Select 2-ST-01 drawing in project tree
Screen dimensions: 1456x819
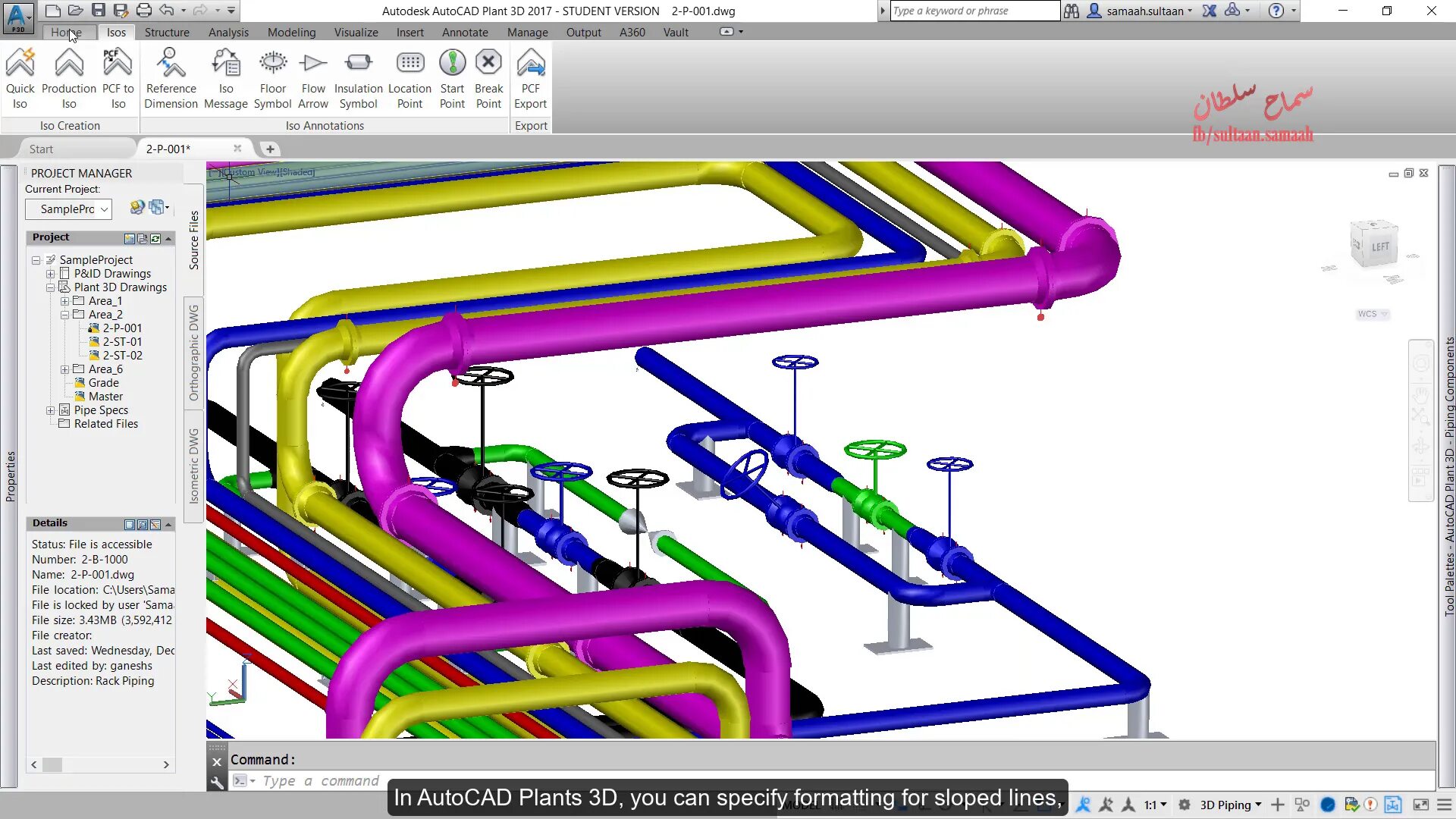pyautogui.click(x=122, y=342)
